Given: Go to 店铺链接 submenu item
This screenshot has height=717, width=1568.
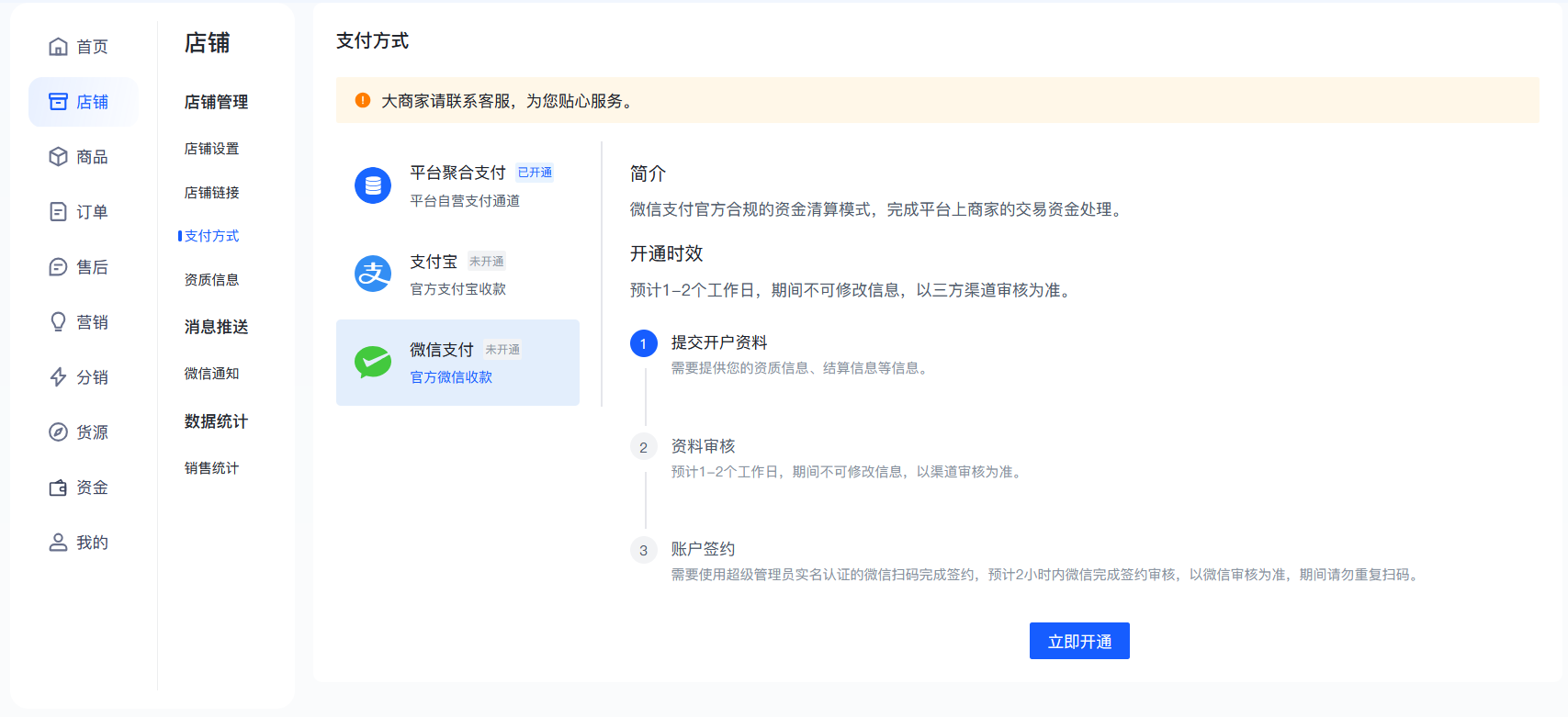Looking at the screenshot, I should tap(211, 193).
